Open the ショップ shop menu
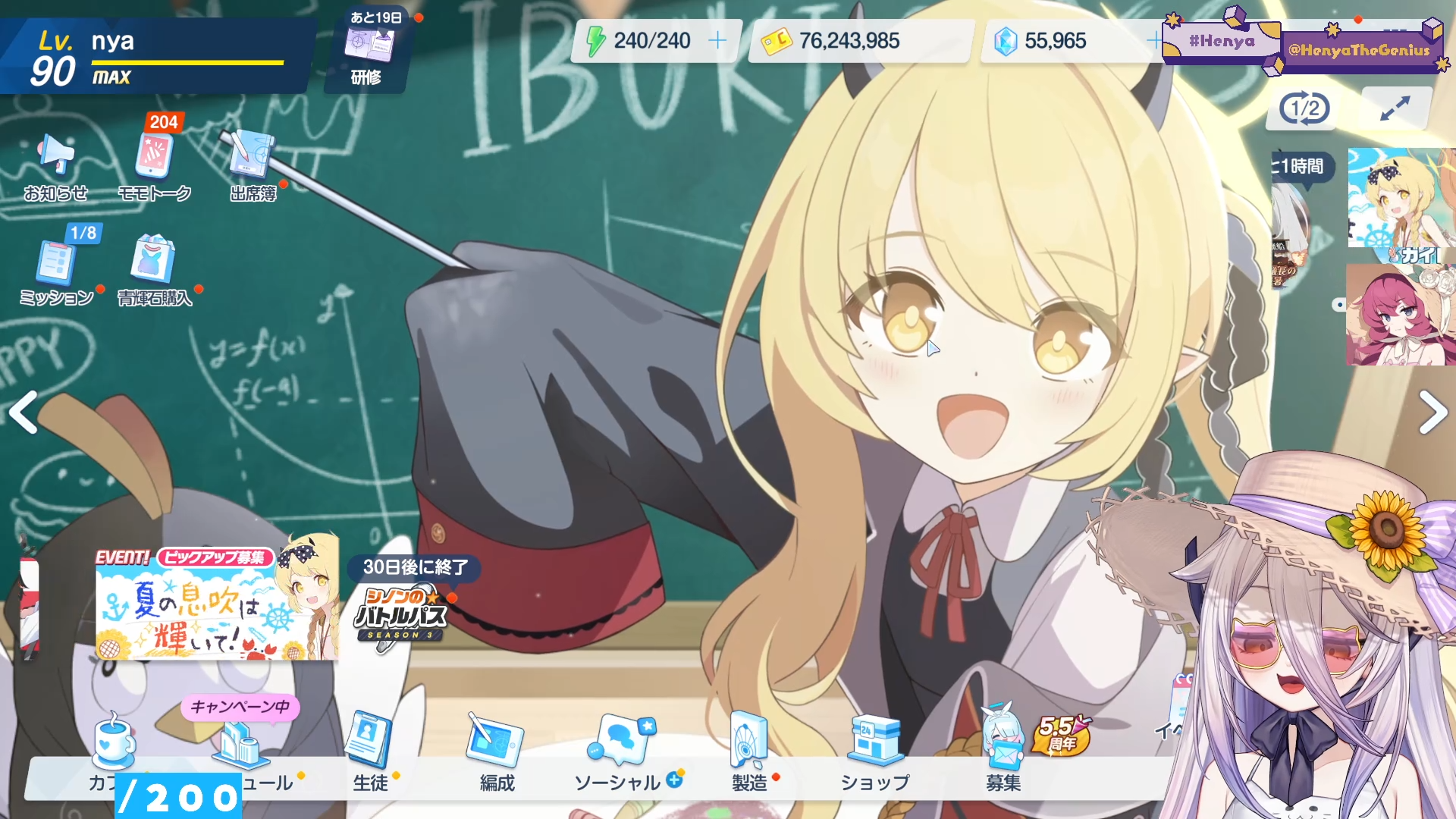This screenshot has width=1456, height=819. click(875, 753)
